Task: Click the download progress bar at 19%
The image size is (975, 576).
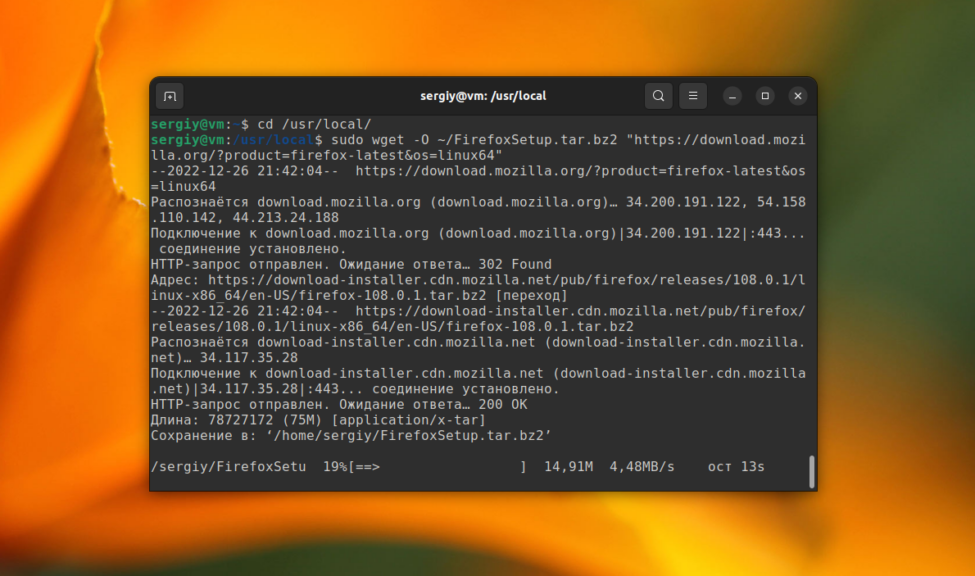Action: [437, 467]
